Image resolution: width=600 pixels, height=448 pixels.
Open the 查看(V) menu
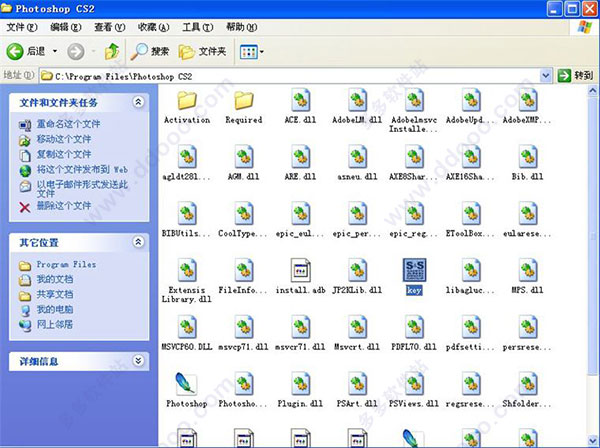110,27
